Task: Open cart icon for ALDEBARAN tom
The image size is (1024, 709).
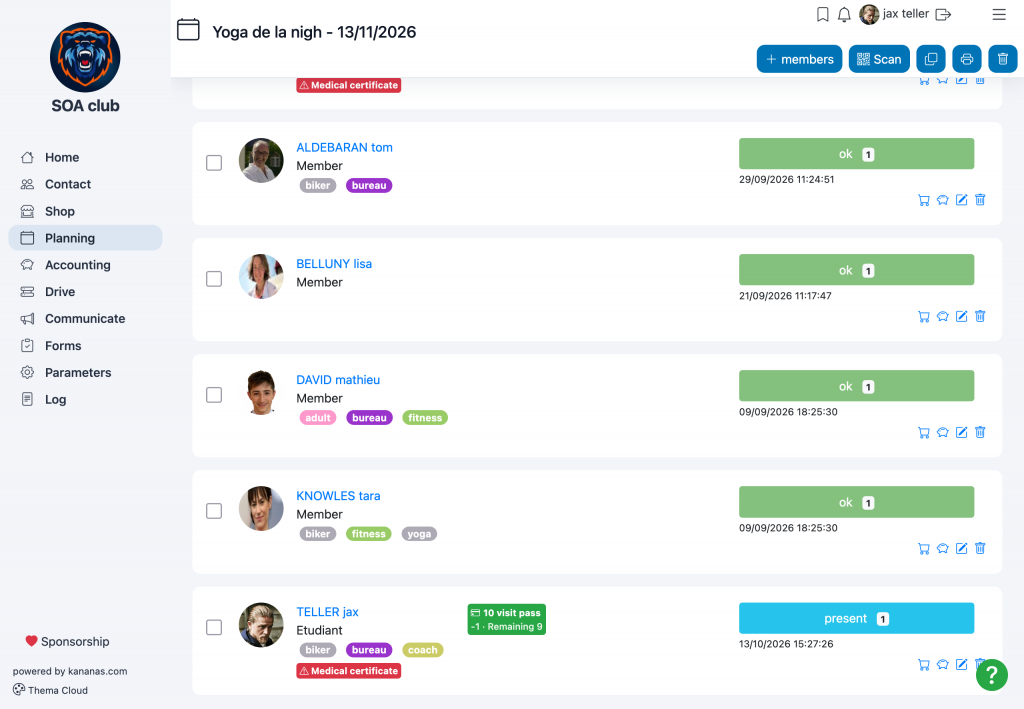Action: coord(924,200)
